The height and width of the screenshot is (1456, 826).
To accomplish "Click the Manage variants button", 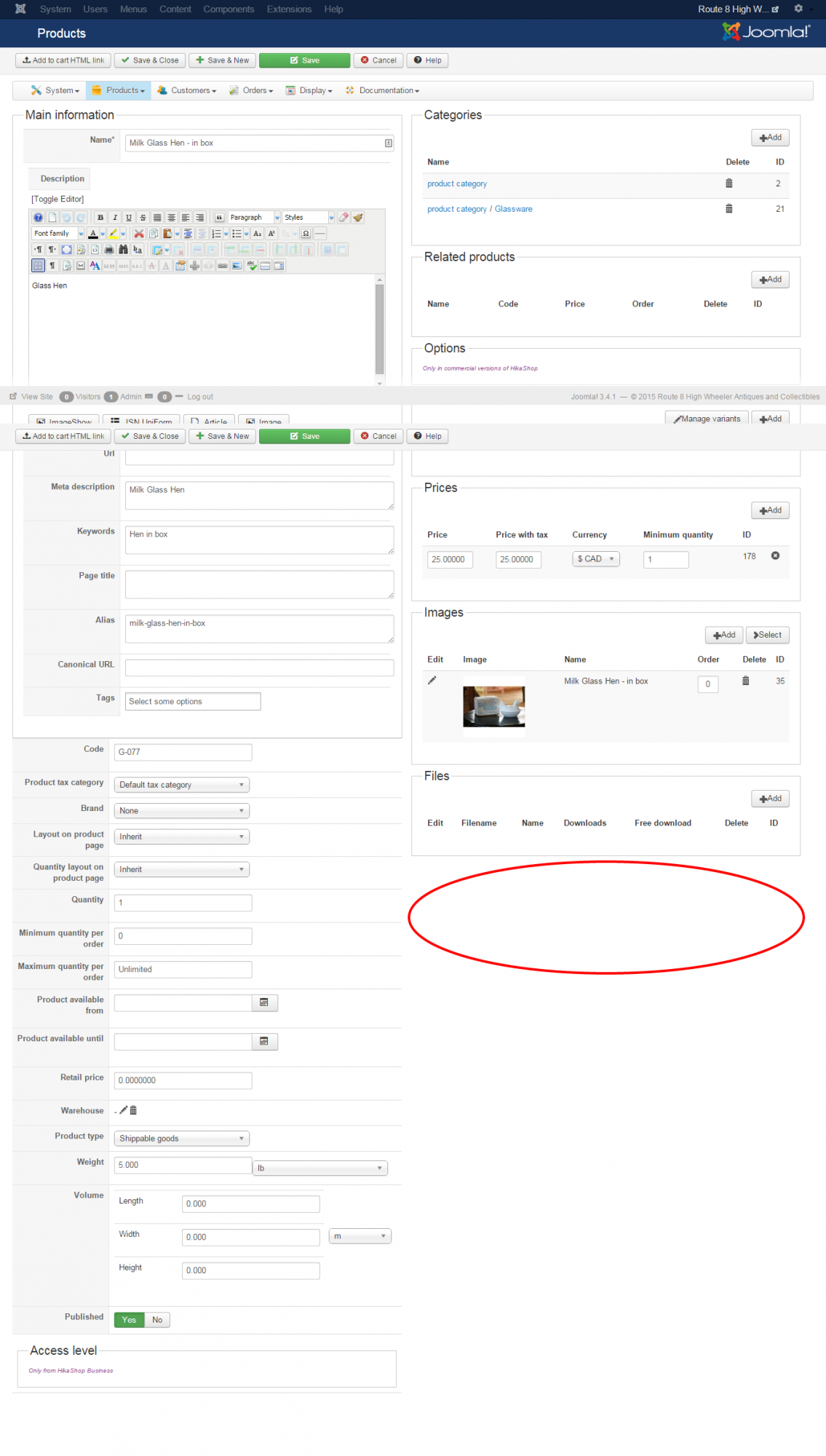I will pos(707,419).
